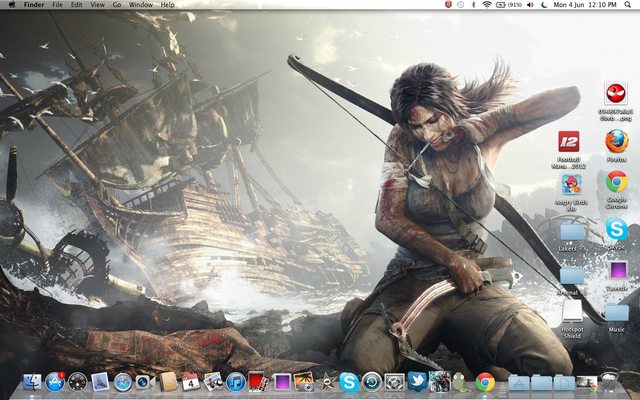Open Preview from the Dock

[213, 382]
